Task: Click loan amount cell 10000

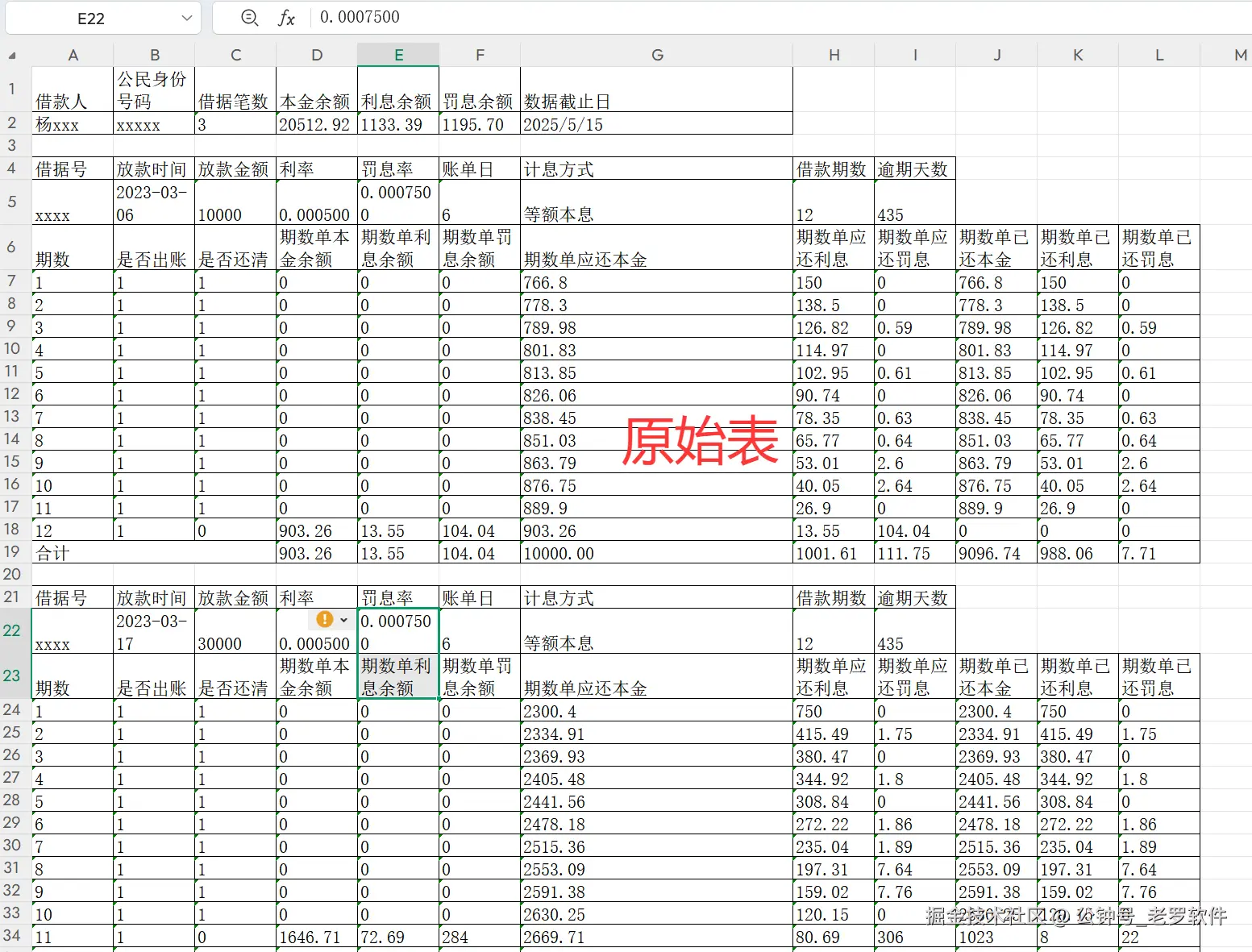Action: [x=235, y=202]
